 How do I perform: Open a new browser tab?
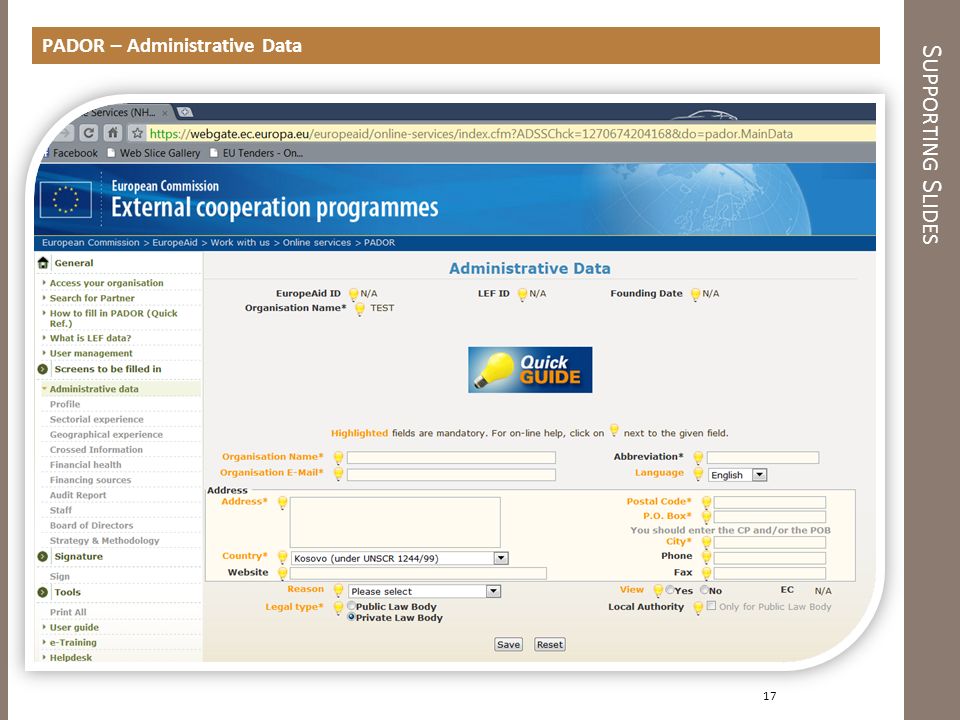(x=184, y=112)
